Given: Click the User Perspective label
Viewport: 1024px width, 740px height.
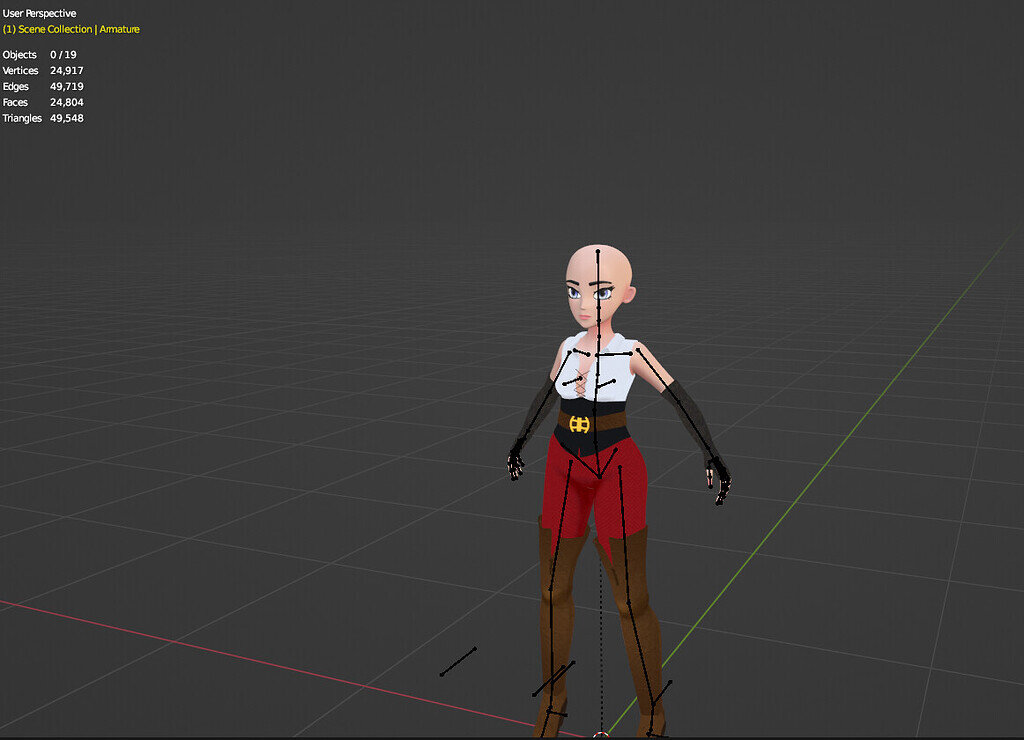Looking at the screenshot, I should click(40, 12).
